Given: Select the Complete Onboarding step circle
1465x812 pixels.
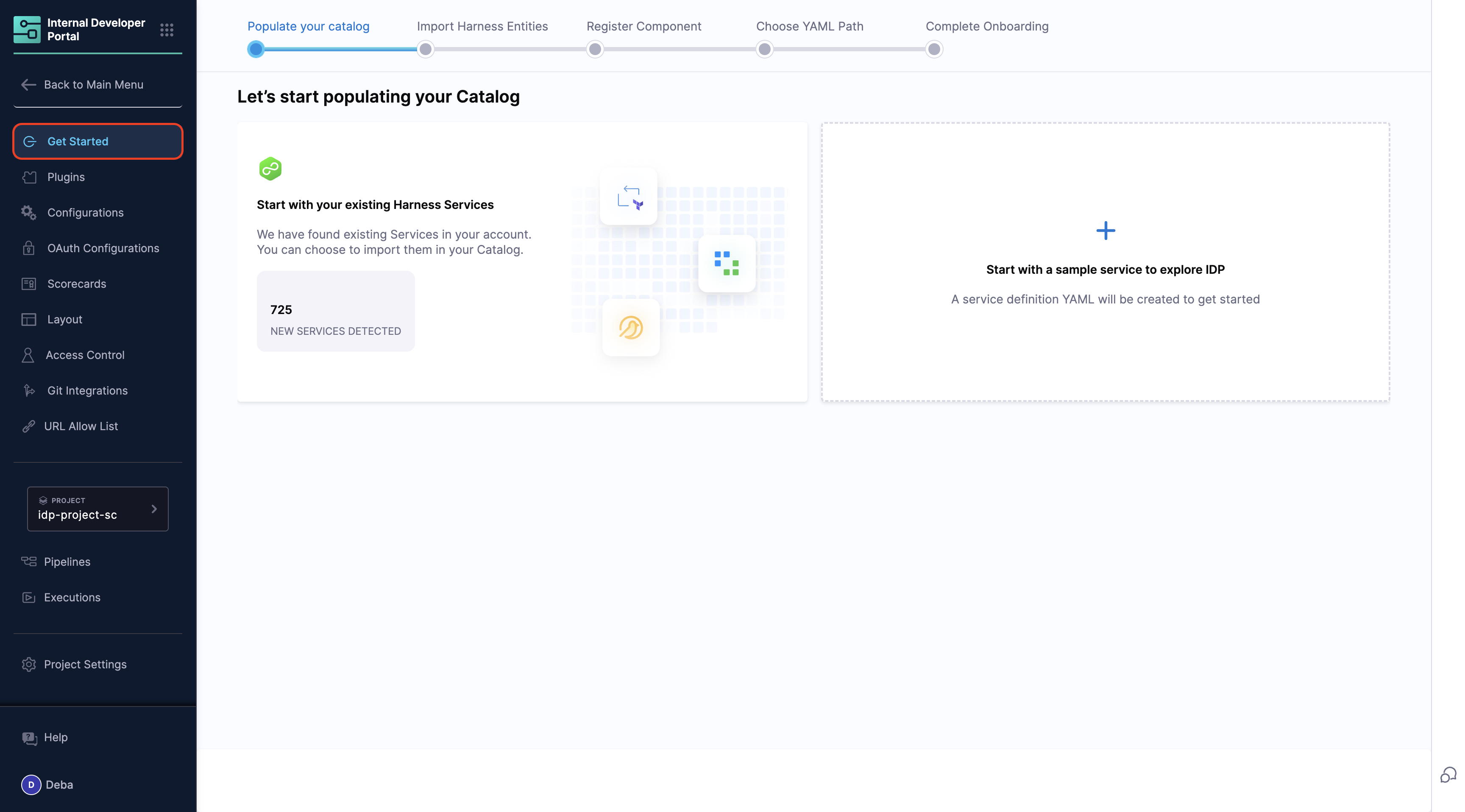Looking at the screenshot, I should tap(934, 50).
